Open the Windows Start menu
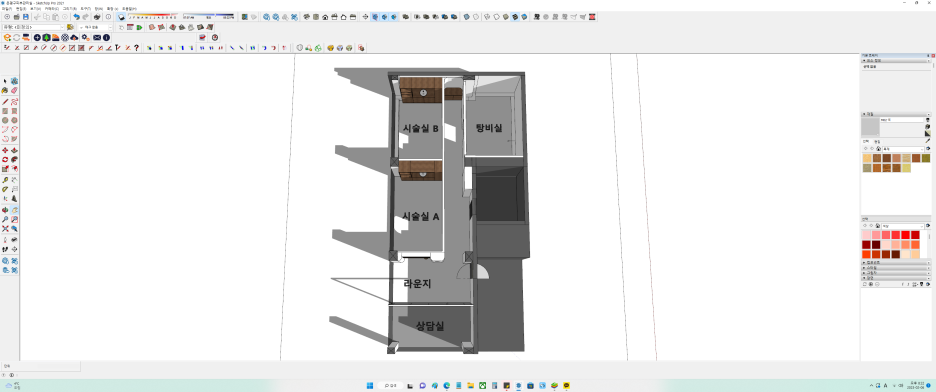This screenshot has width=936, height=392. point(370,385)
